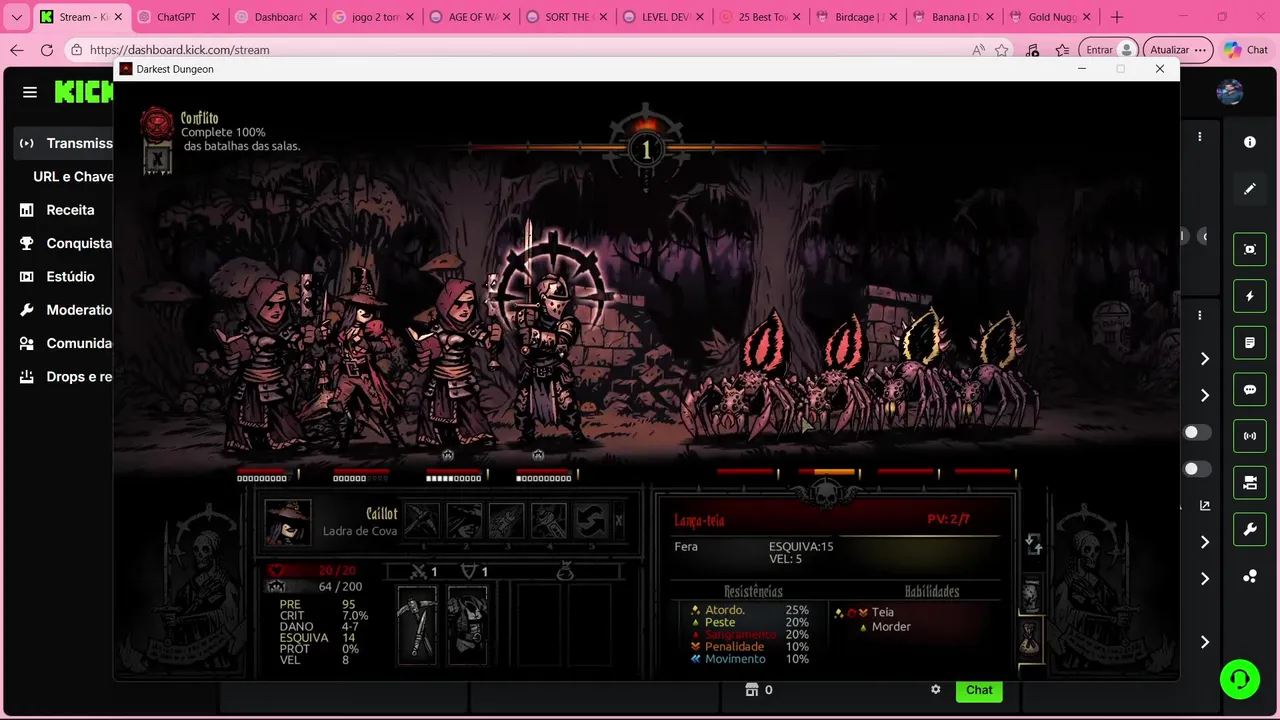Image resolution: width=1280 pixels, height=720 pixels.
Task: Open URL e Chave in the Kick sidebar
Action: (x=73, y=176)
